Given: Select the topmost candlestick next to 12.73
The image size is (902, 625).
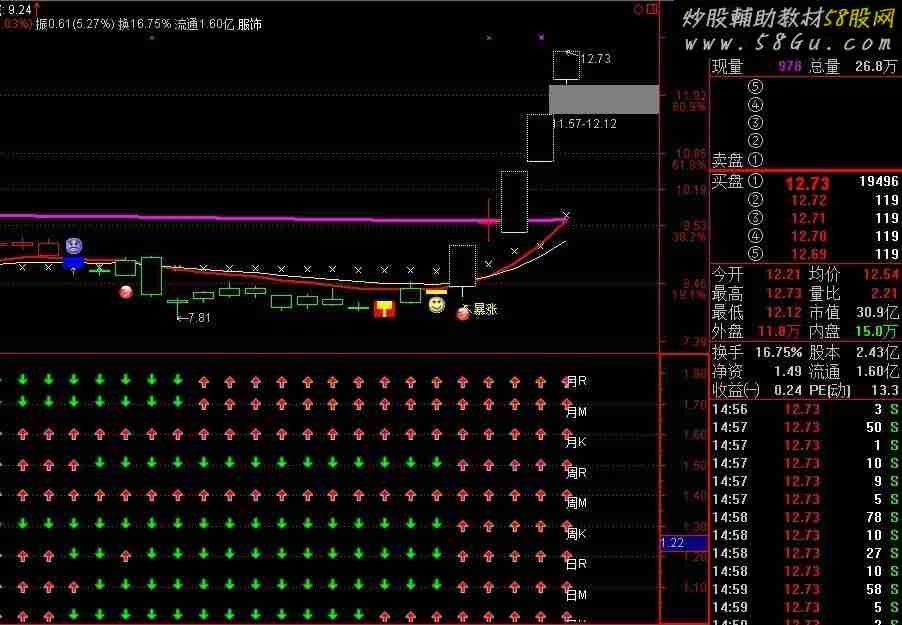Looking at the screenshot, I should pyautogui.click(x=567, y=65).
